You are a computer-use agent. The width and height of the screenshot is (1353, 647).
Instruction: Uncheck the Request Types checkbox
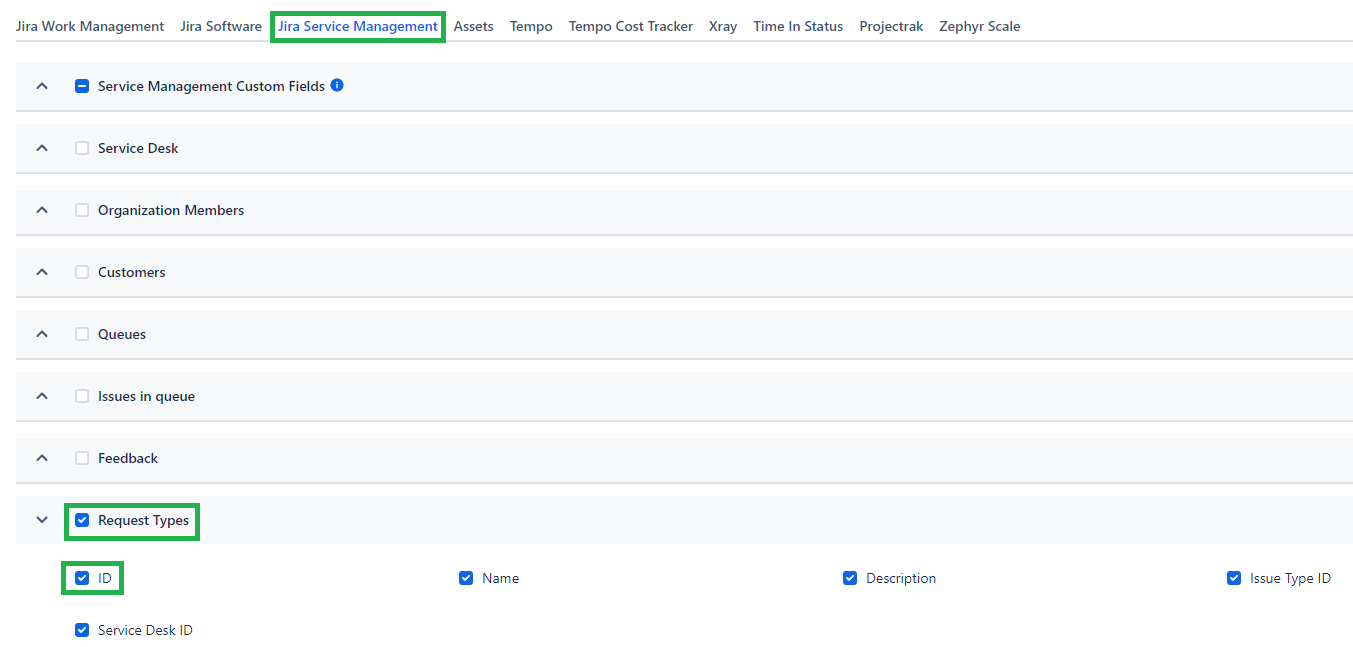(x=82, y=520)
